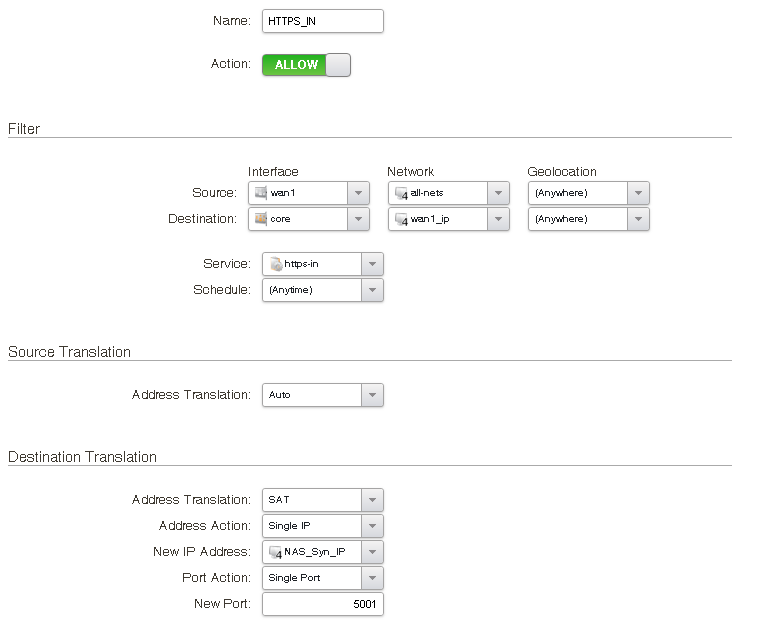
Task: Click the wan1_ip network icon
Action: 401,219
